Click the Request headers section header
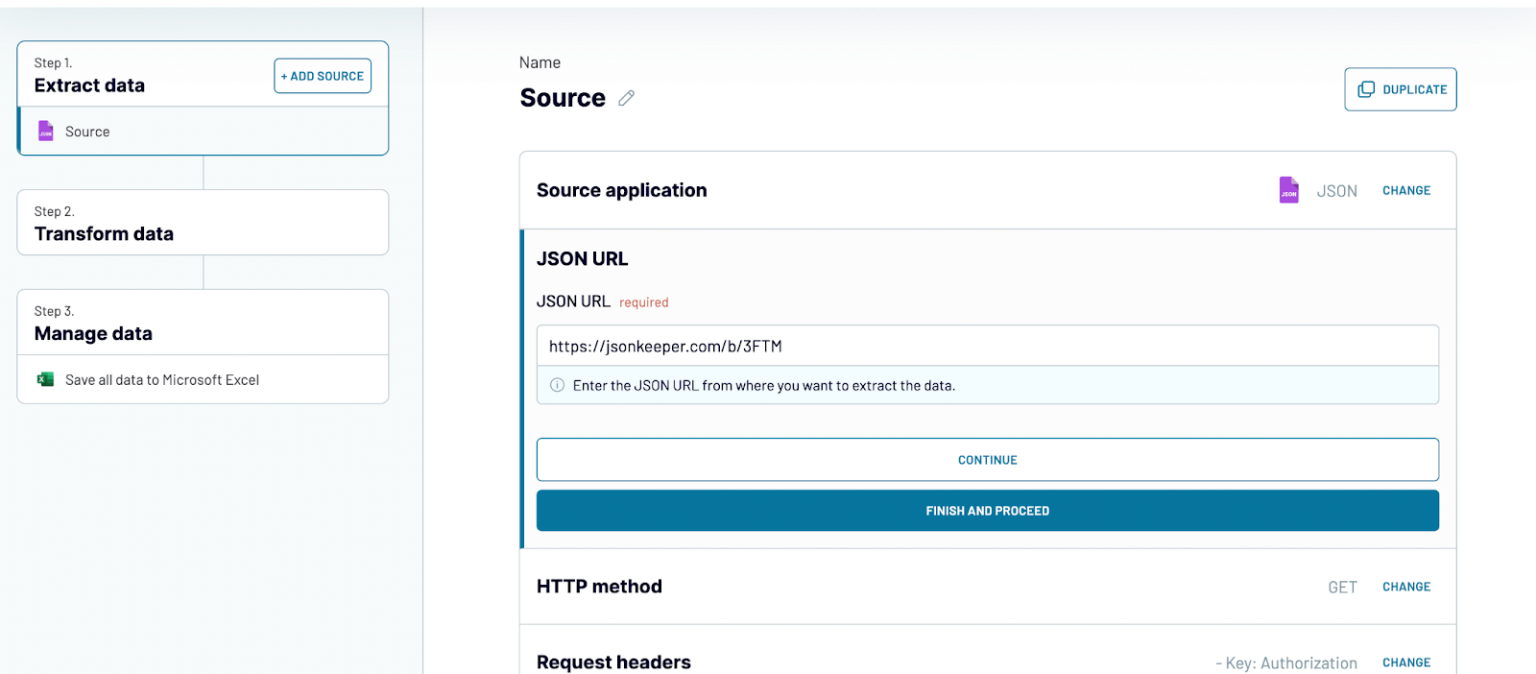This screenshot has height=674, width=1536. point(613,662)
